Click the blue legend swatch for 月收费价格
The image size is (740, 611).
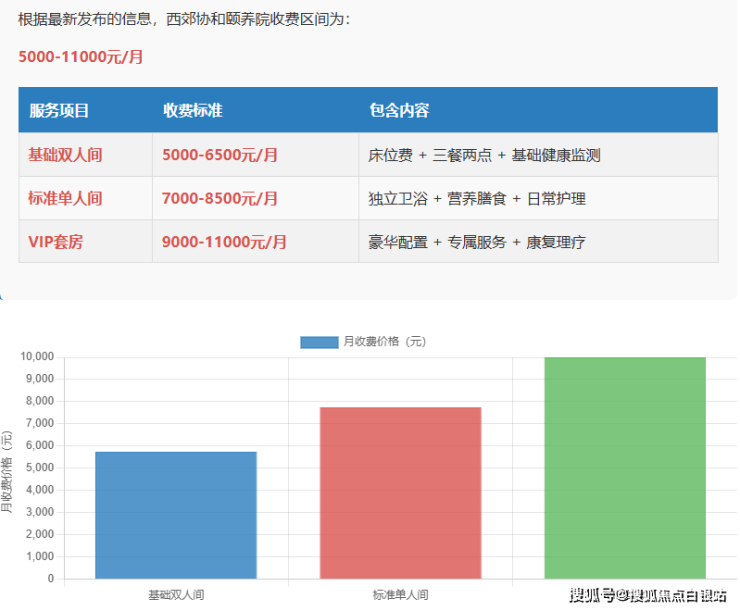[x=319, y=342]
